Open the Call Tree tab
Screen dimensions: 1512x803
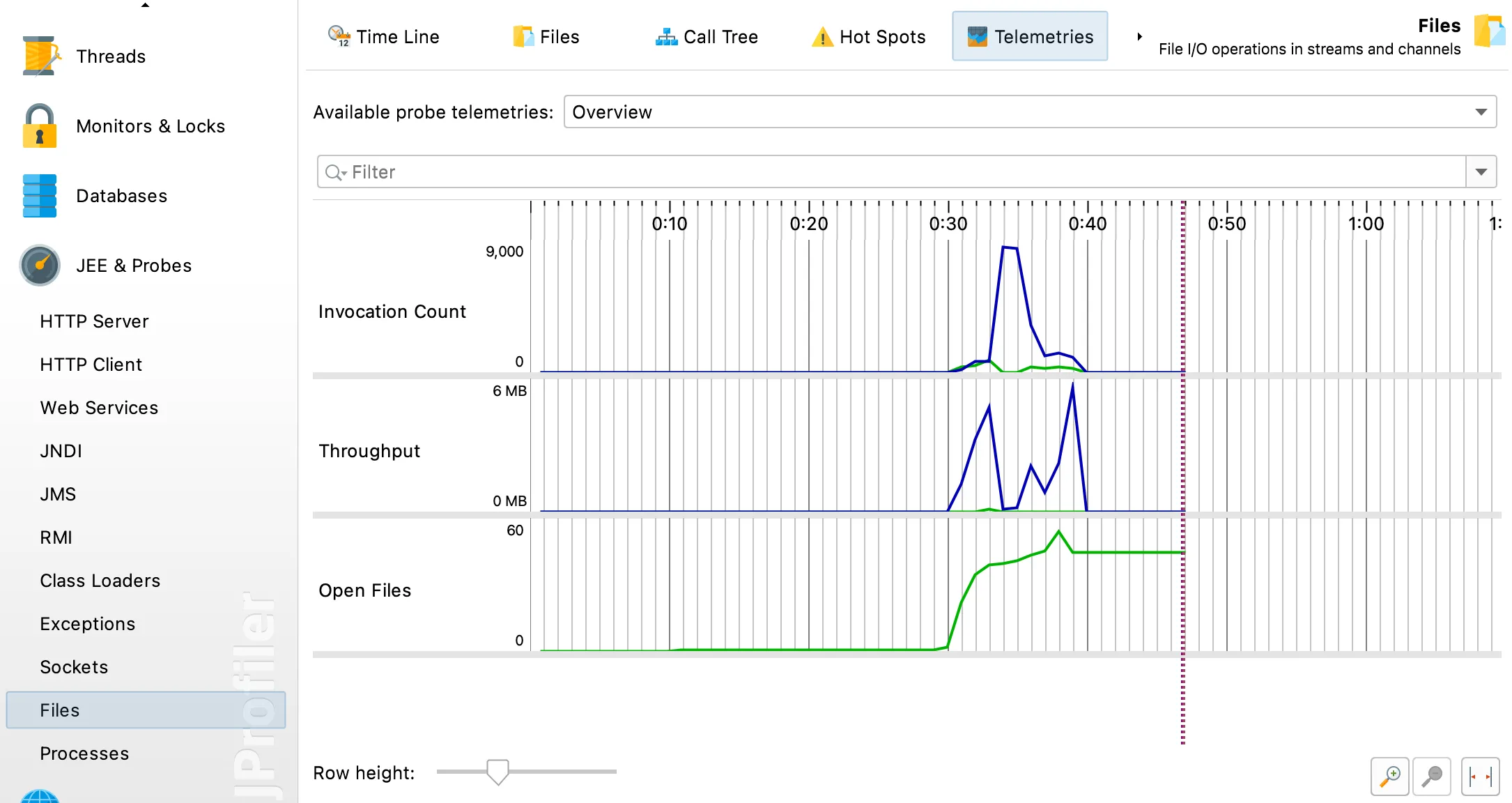click(707, 36)
